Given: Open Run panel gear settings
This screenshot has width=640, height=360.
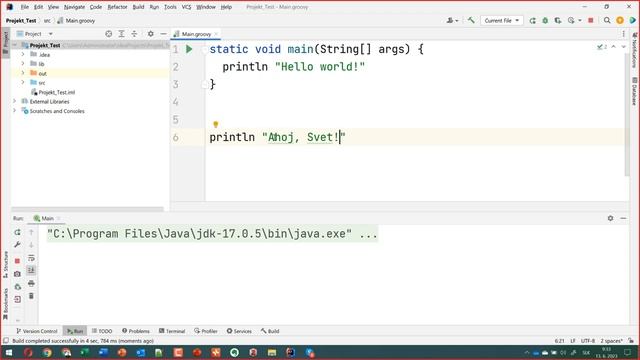Looking at the screenshot, I should click(610, 218).
